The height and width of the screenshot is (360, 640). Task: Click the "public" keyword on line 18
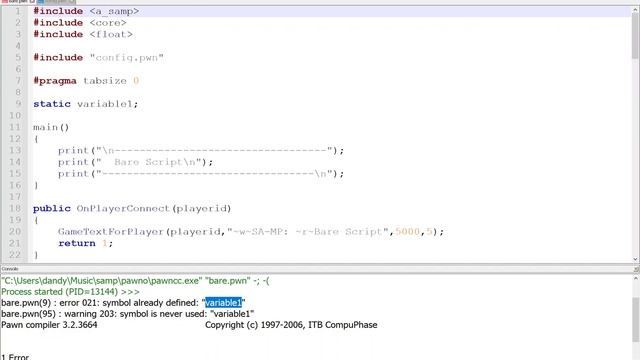click(52, 209)
